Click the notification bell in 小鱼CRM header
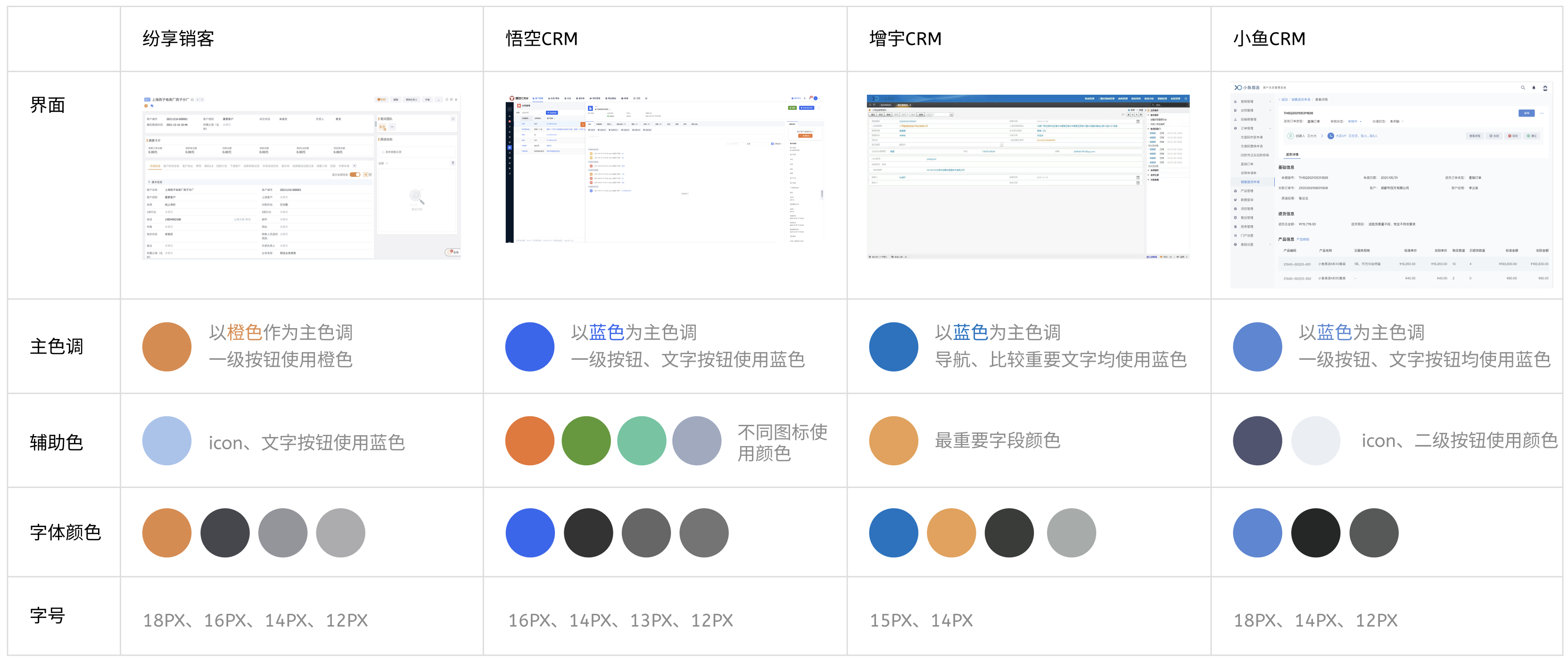This screenshot has width=1568, height=661. 1533,88
